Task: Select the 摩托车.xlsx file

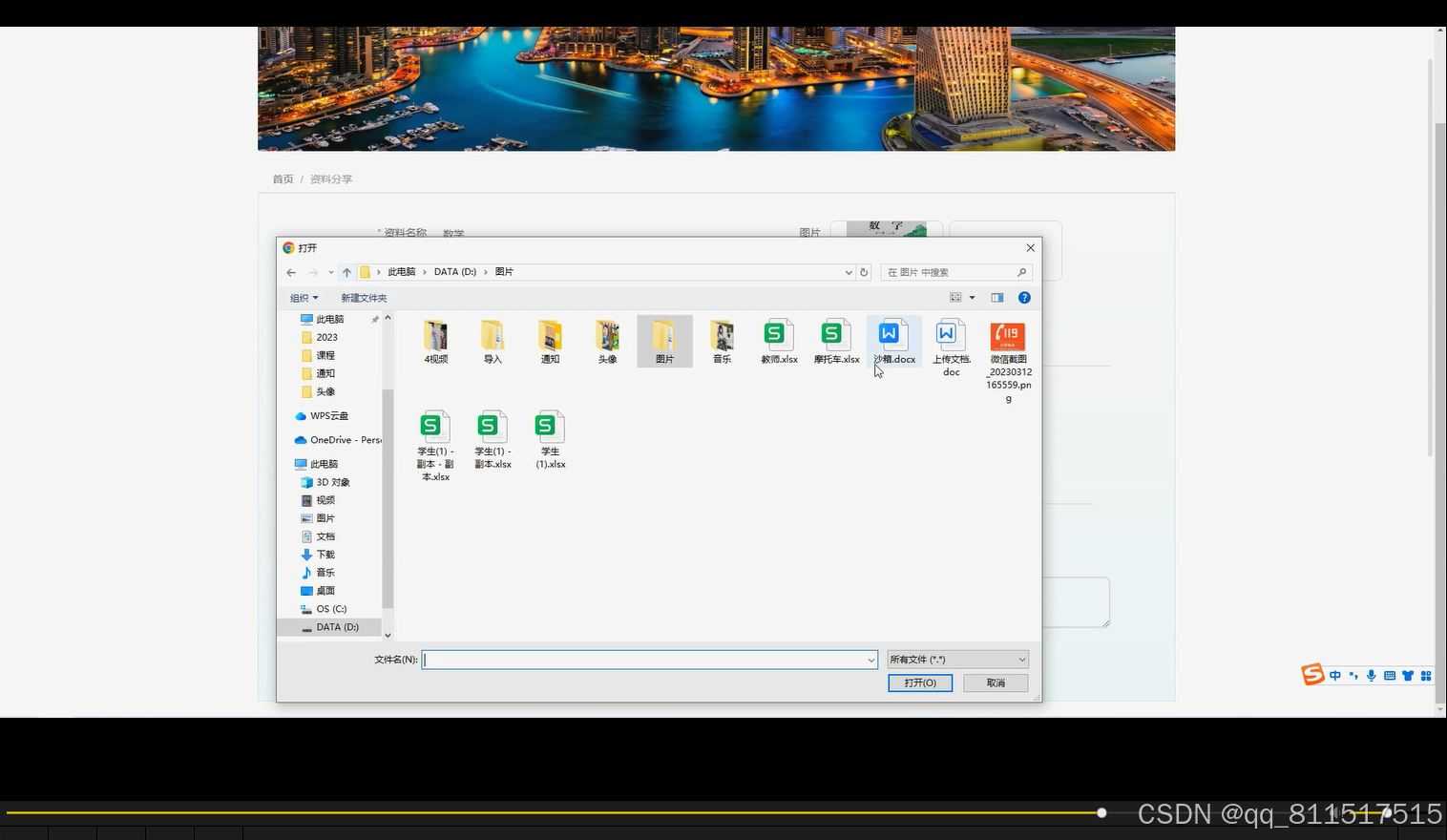Action: click(x=836, y=342)
